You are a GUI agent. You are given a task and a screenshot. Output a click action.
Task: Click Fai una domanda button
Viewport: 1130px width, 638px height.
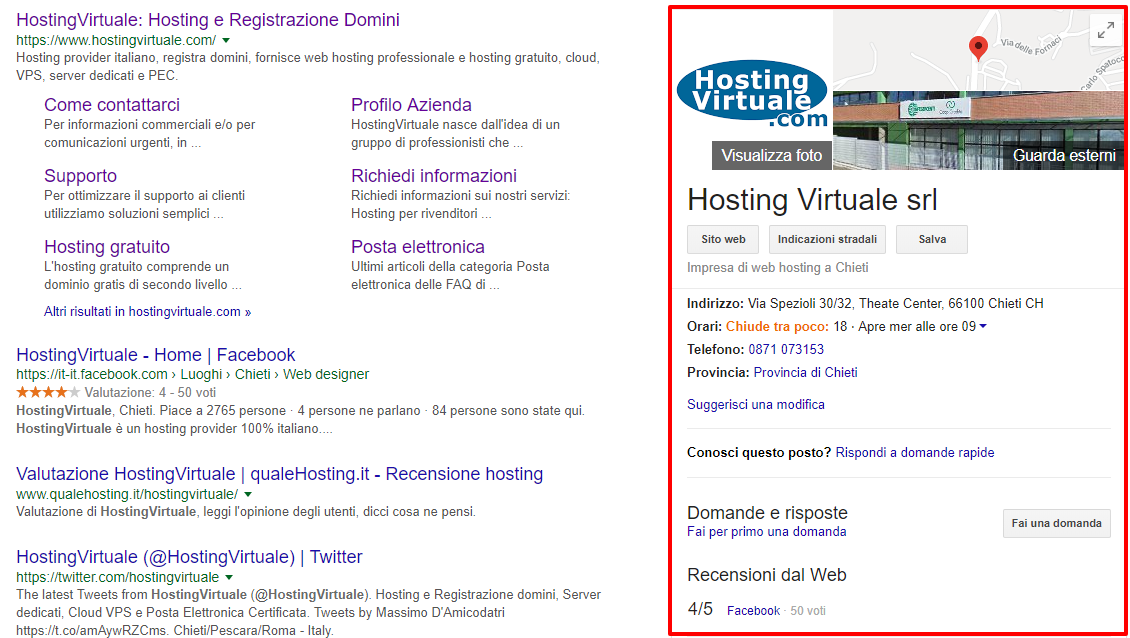(x=1056, y=523)
